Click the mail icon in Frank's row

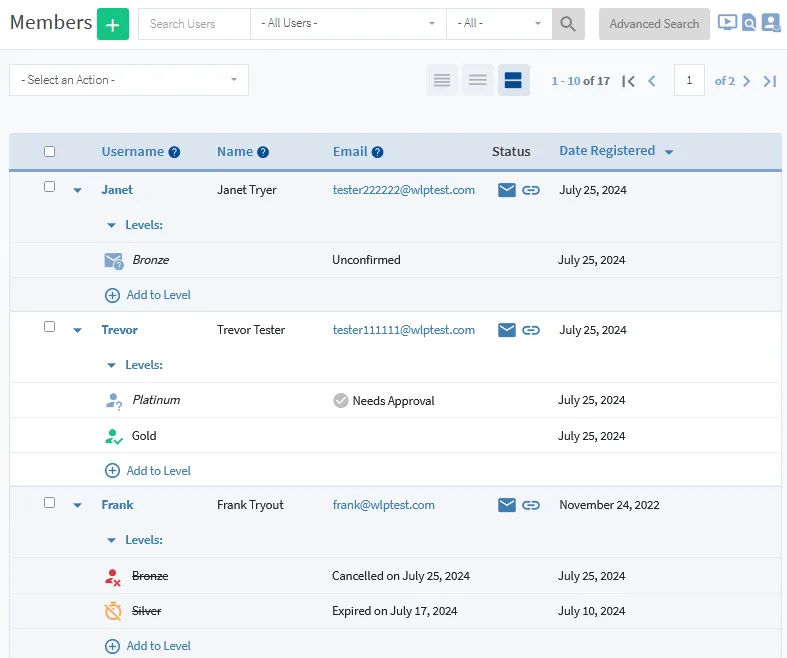click(x=507, y=505)
